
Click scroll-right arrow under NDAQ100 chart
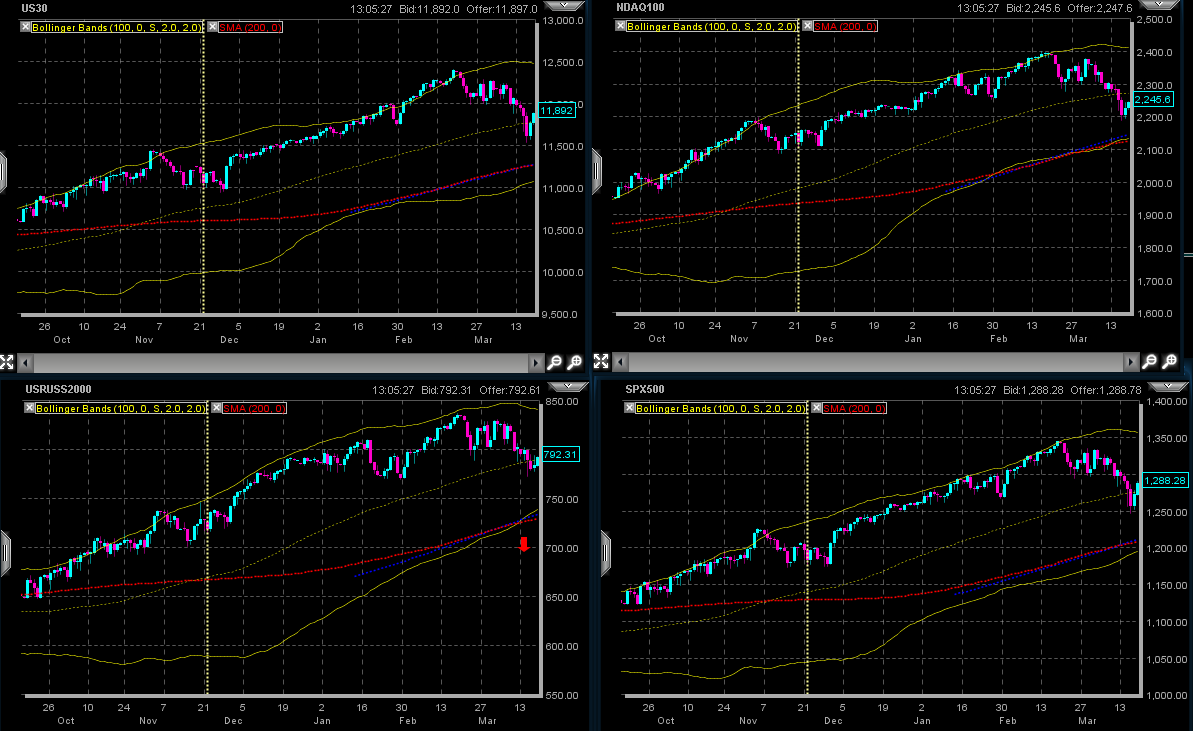pos(1131,362)
